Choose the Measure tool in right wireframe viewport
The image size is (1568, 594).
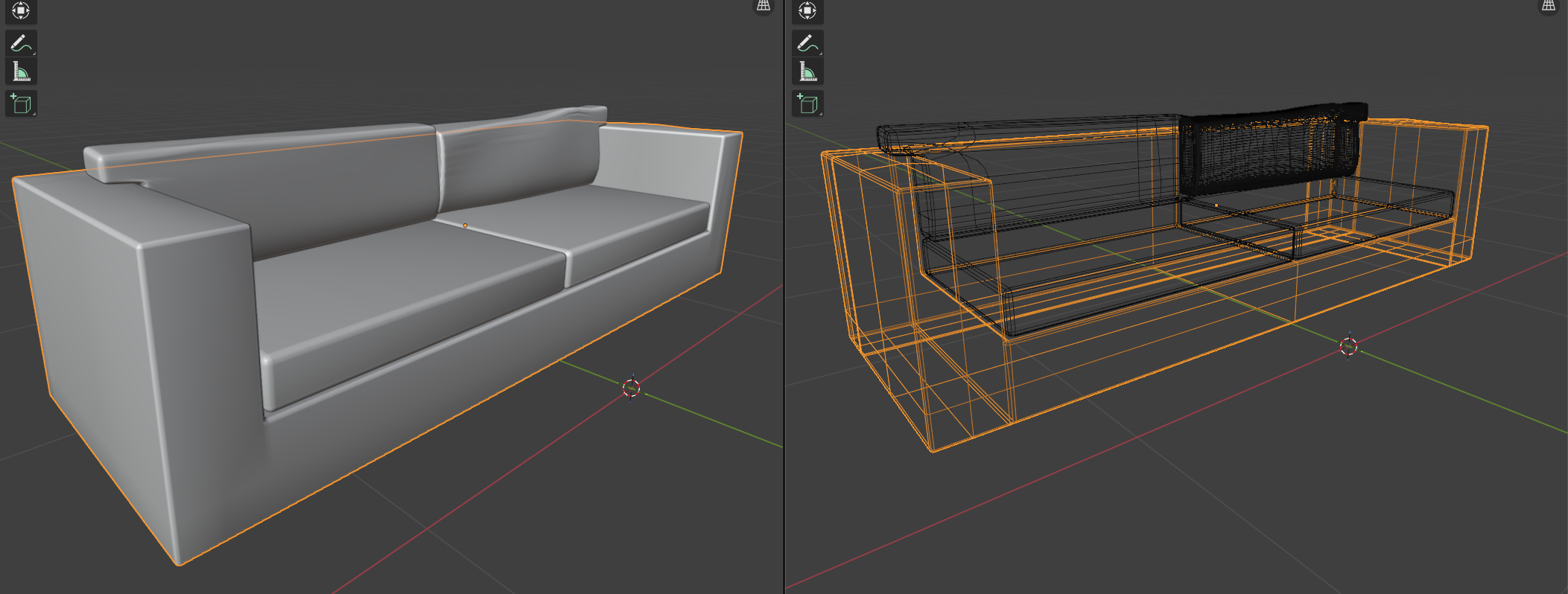(x=807, y=72)
